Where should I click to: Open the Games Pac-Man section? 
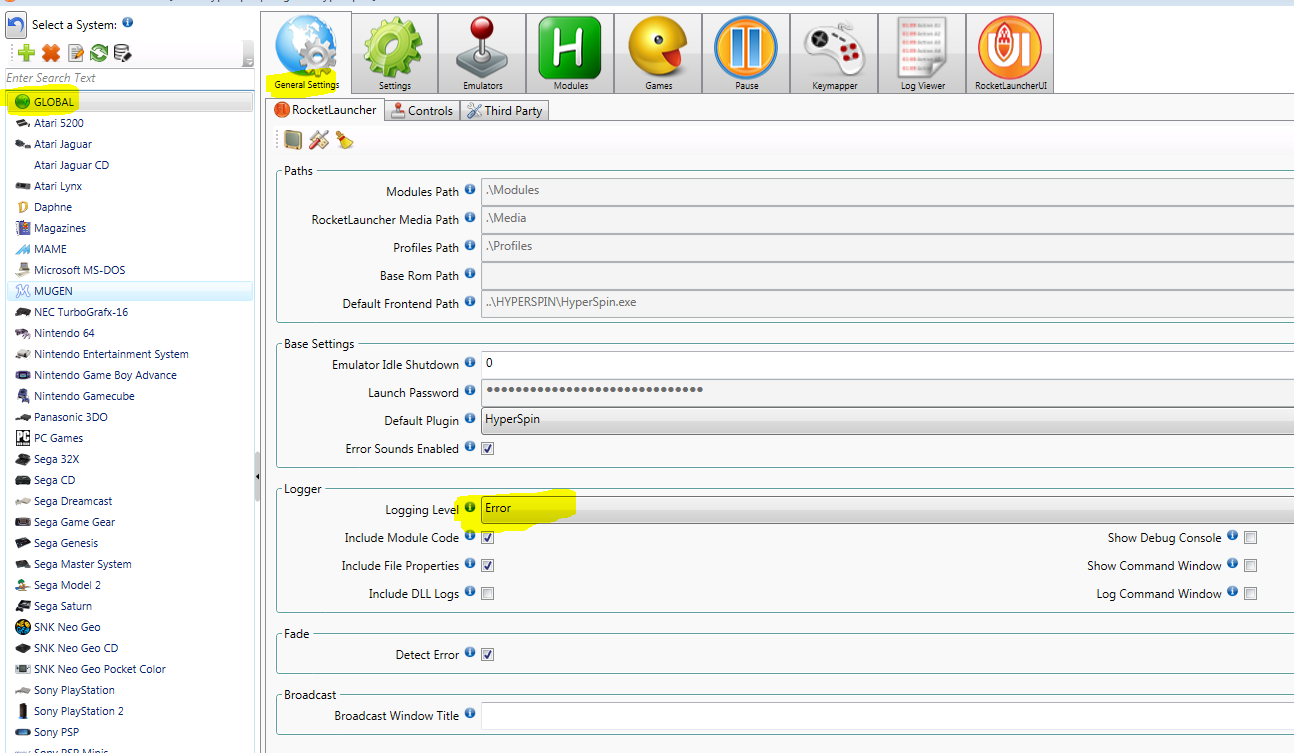tap(658, 53)
